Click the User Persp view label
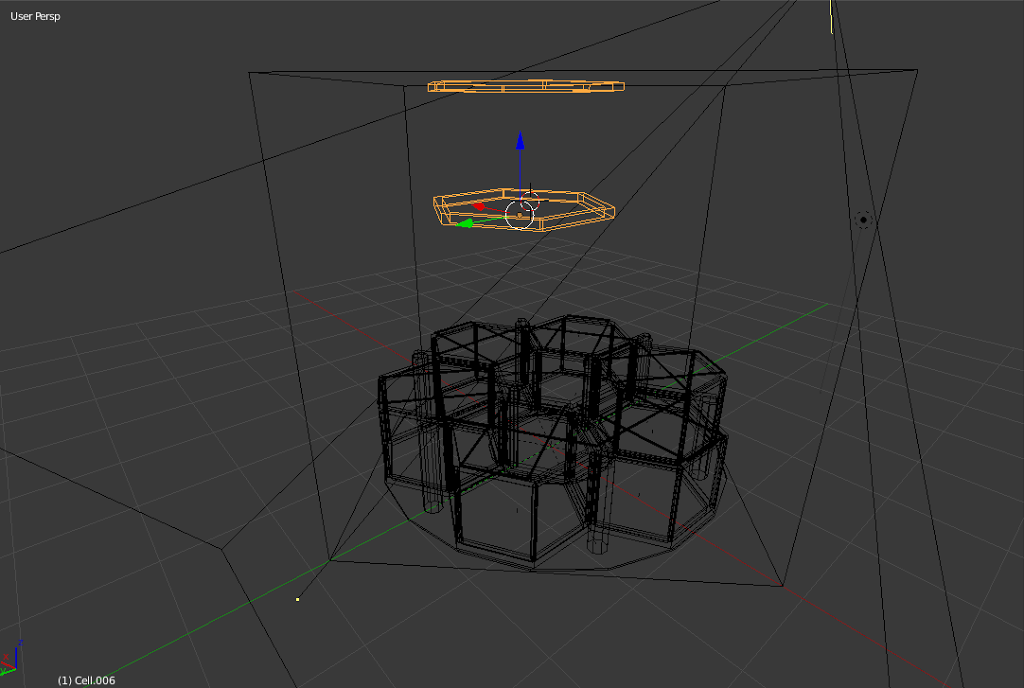The width and height of the screenshot is (1024, 688). point(35,17)
